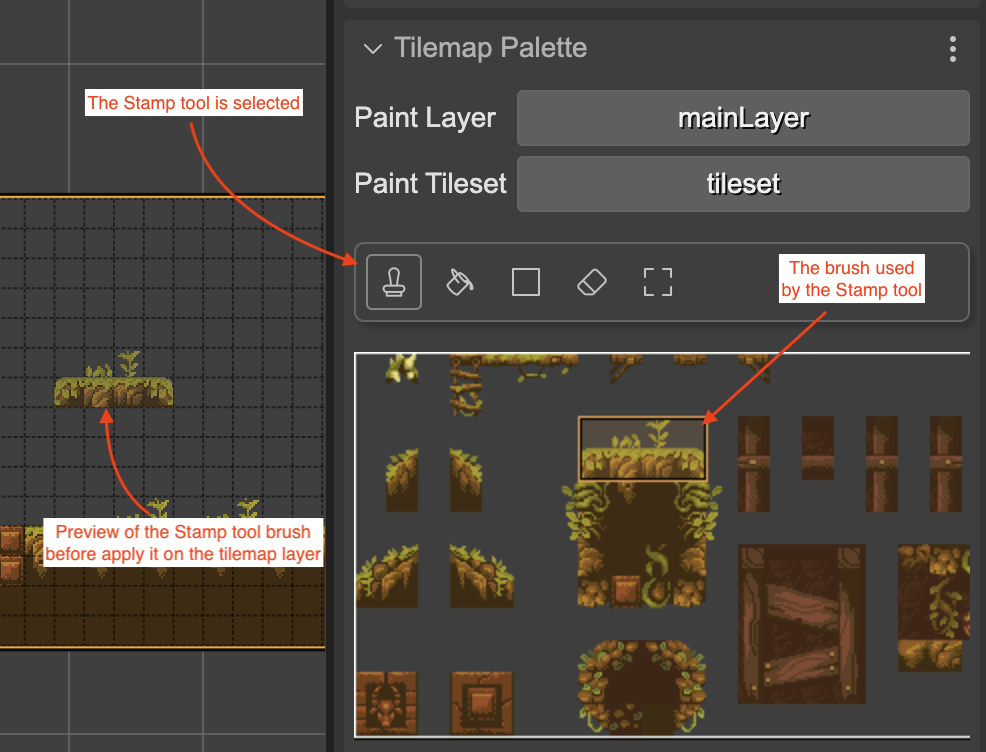Open the Tilemap Palette kebab menu
The height and width of the screenshot is (752, 986).
tap(952, 49)
